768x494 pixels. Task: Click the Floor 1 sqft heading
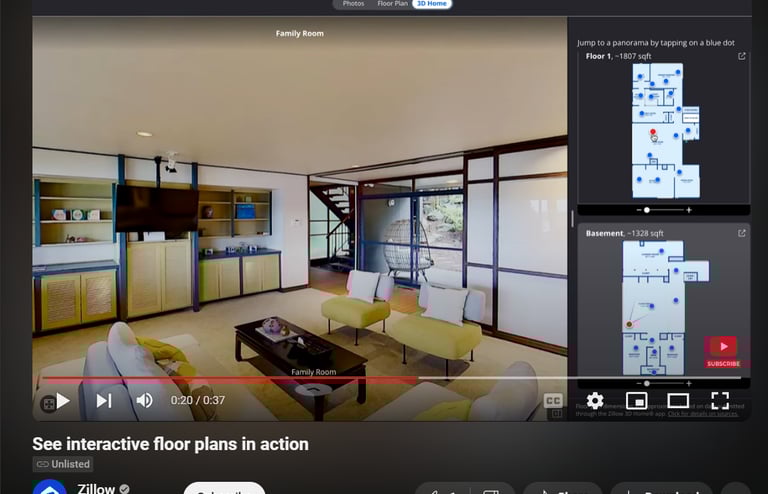618,56
